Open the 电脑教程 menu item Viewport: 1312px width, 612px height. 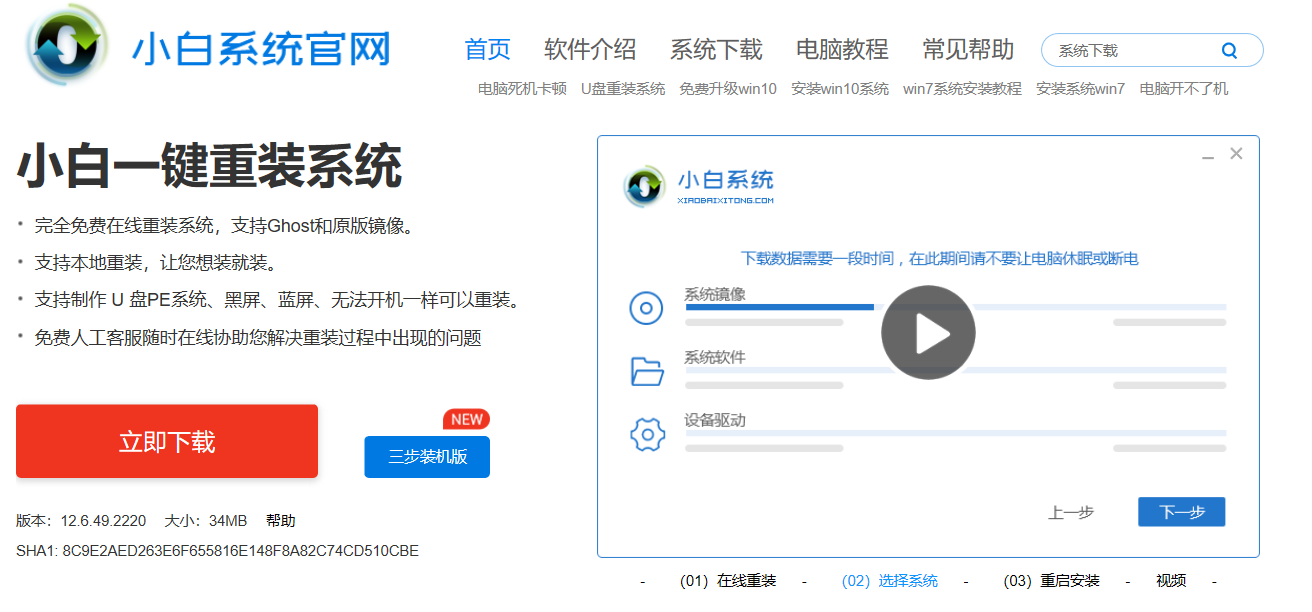[x=842, y=49]
